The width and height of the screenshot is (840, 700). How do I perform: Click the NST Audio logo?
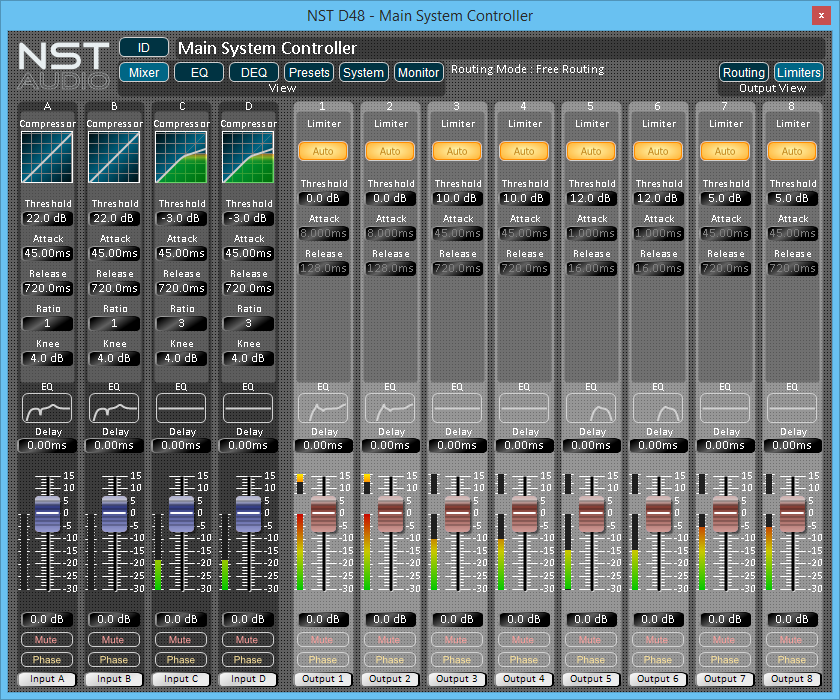pos(62,62)
